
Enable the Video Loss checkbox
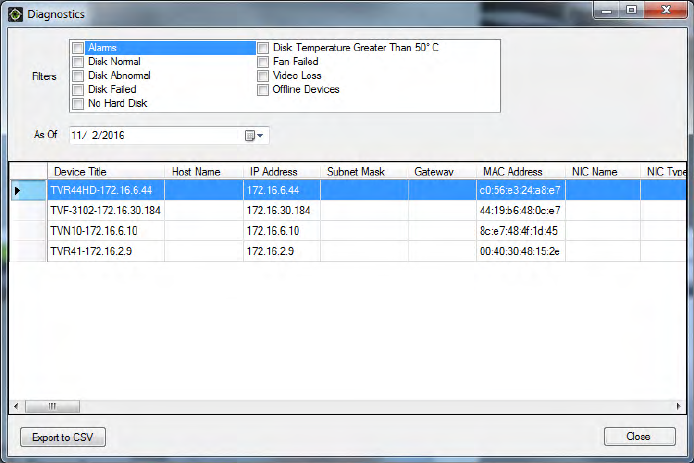tap(263, 76)
